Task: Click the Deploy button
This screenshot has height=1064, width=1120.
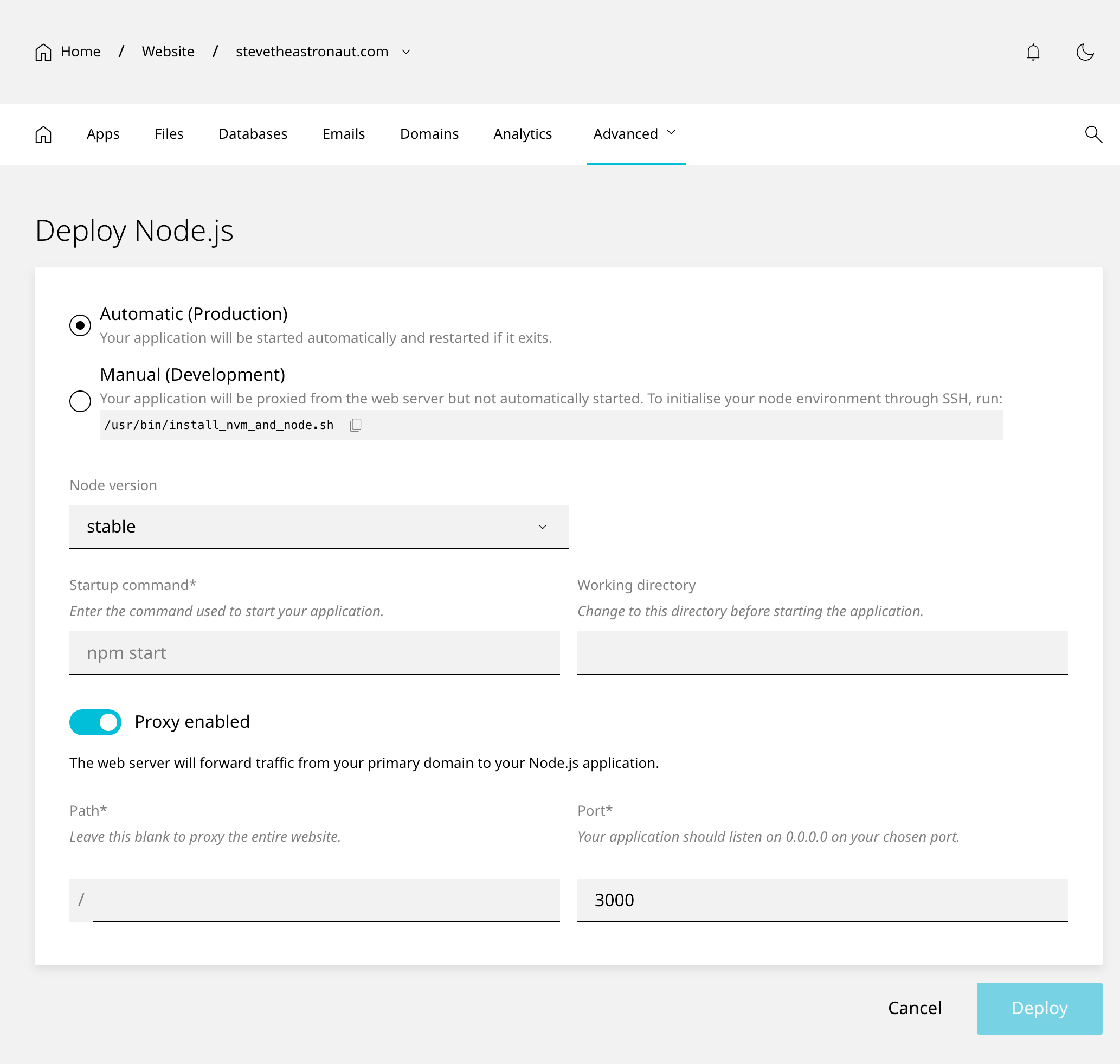Action: [1039, 1008]
